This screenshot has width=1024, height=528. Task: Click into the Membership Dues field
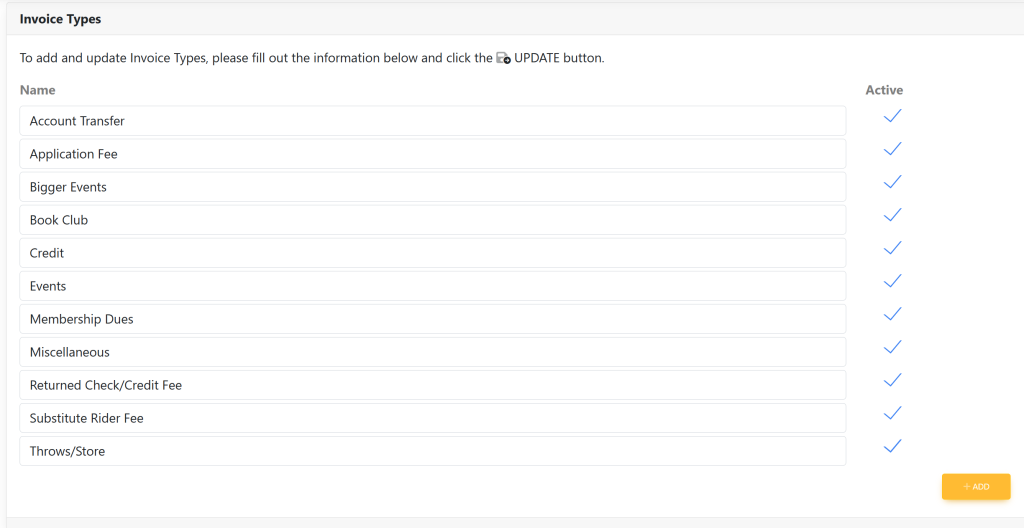(432, 319)
